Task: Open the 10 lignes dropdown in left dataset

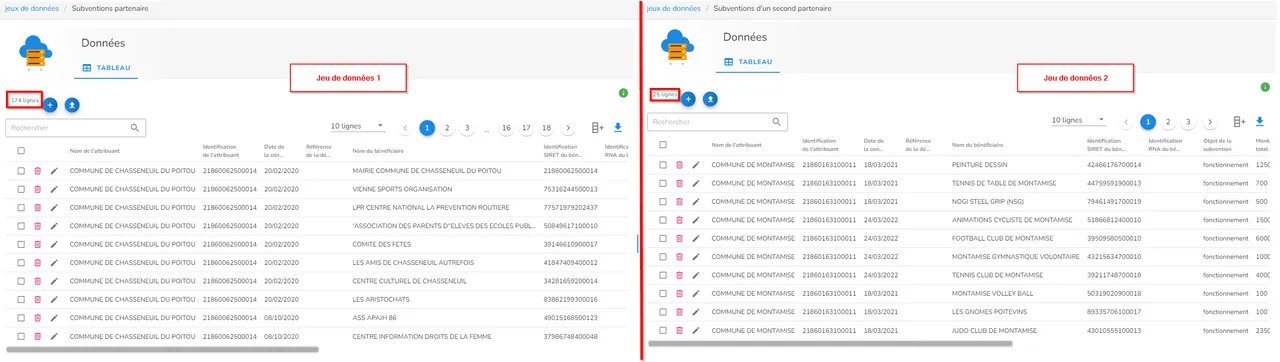Action: [358, 126]
